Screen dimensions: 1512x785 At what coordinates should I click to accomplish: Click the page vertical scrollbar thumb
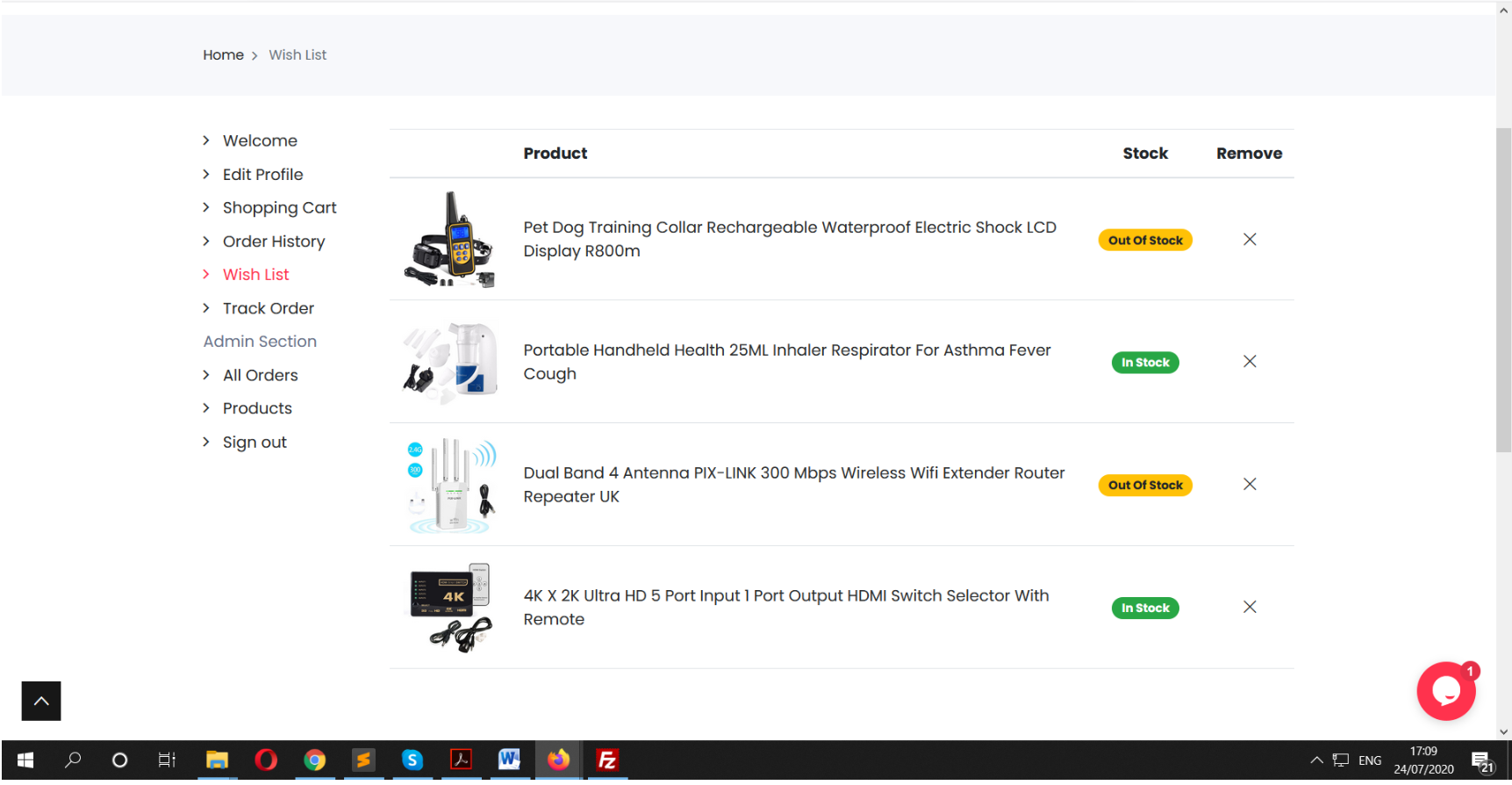(x=1503, y=290)
